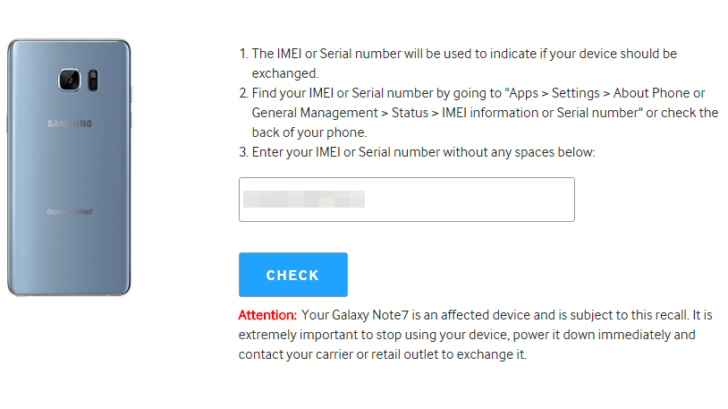The image size is (728, 409).
Task: Click the Galaxy Note7 phone image
Action: (x=68, y=166)
